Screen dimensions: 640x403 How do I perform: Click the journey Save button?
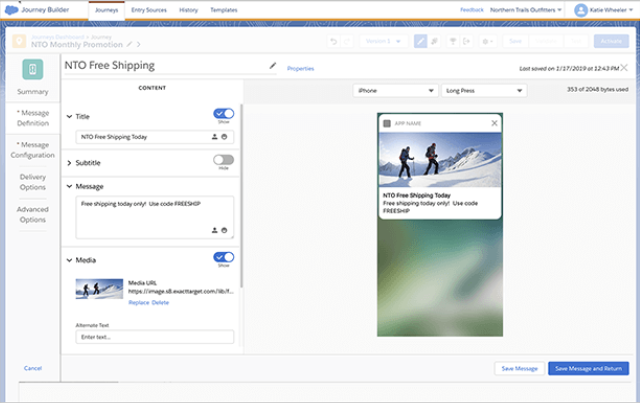(x=516, y=41)
